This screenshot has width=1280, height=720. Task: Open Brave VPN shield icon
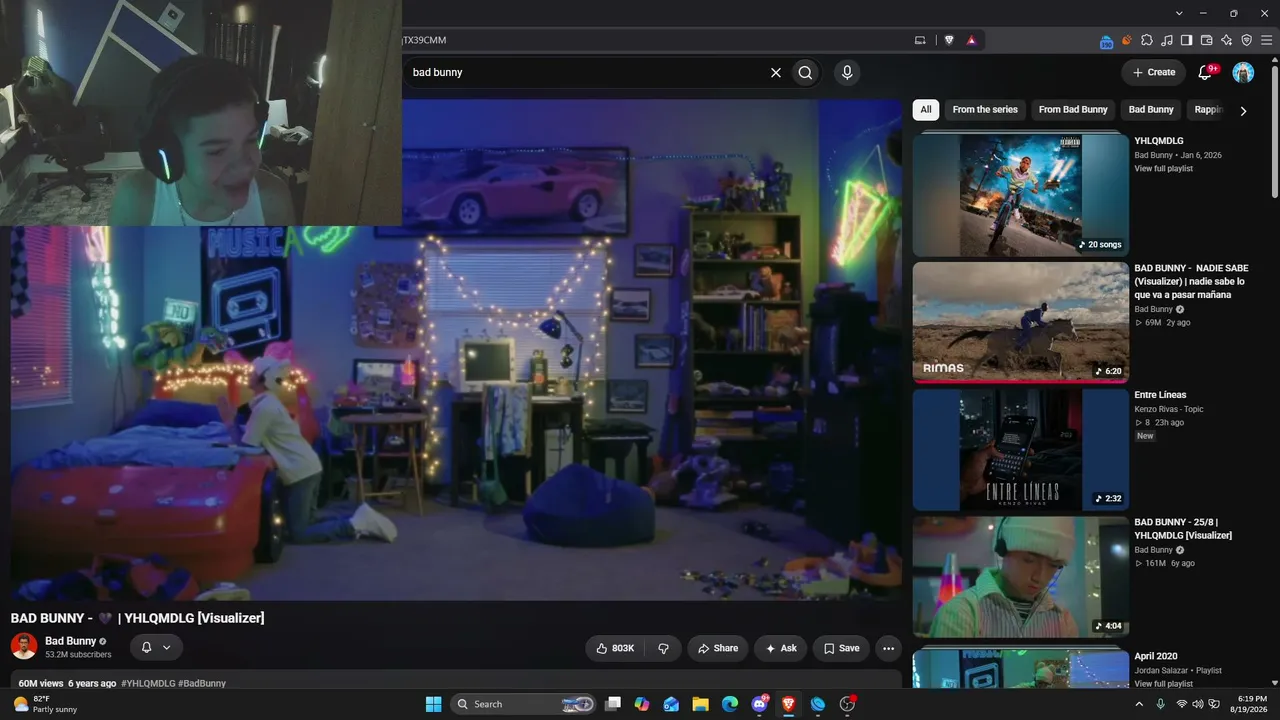coord(1246,40)
